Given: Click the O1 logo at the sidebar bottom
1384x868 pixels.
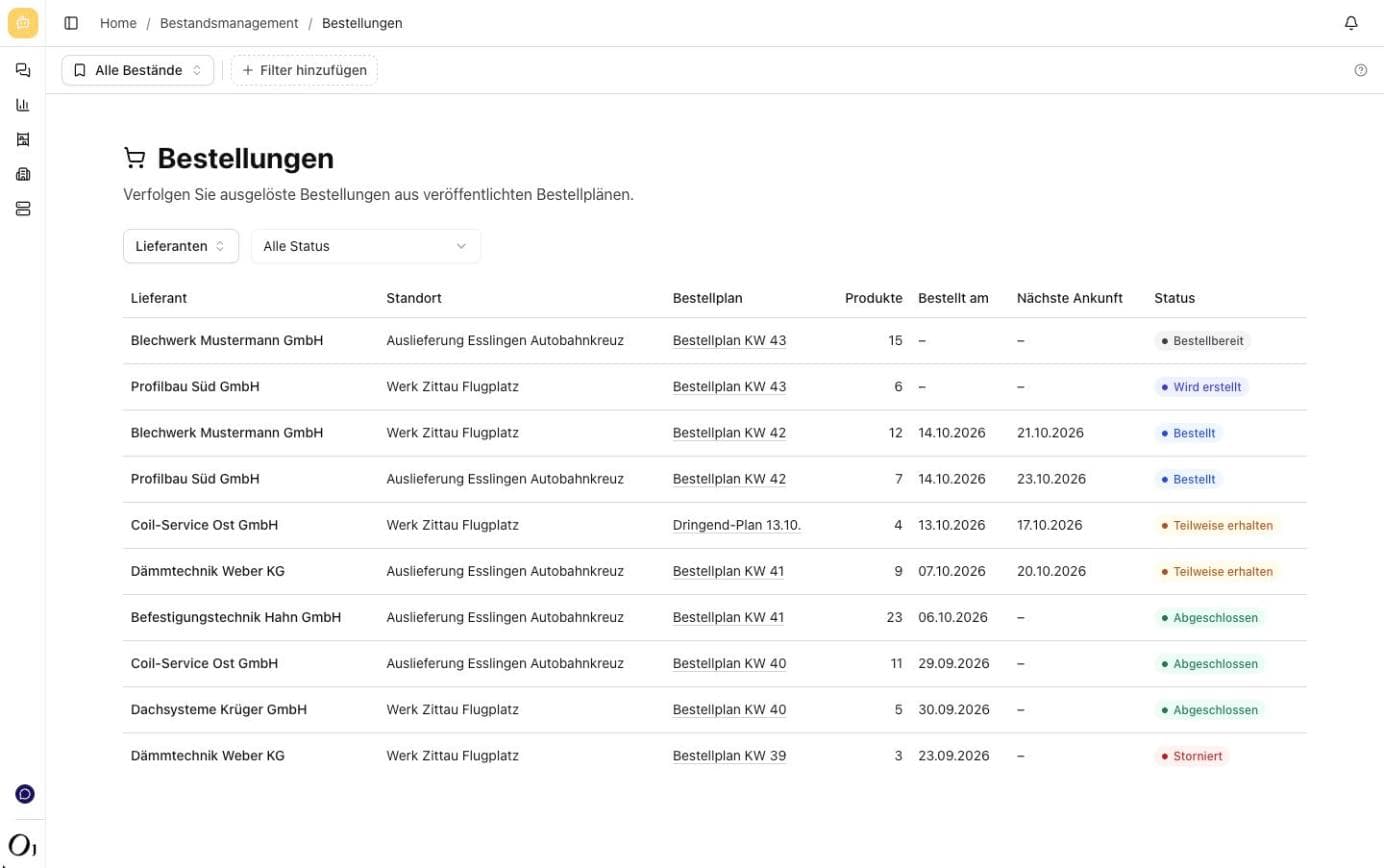Looking at the screenshot, I should point(22,845).
